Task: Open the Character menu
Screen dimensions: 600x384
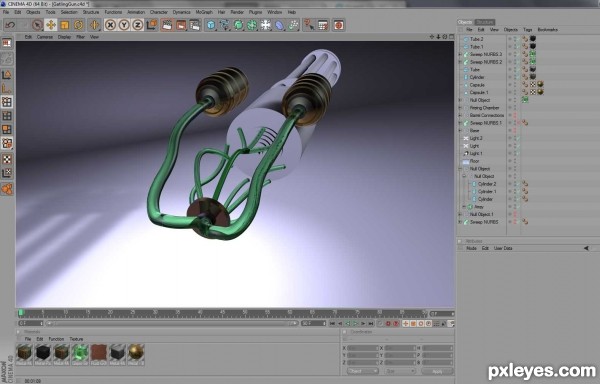Action: click(x=158, y=12)
